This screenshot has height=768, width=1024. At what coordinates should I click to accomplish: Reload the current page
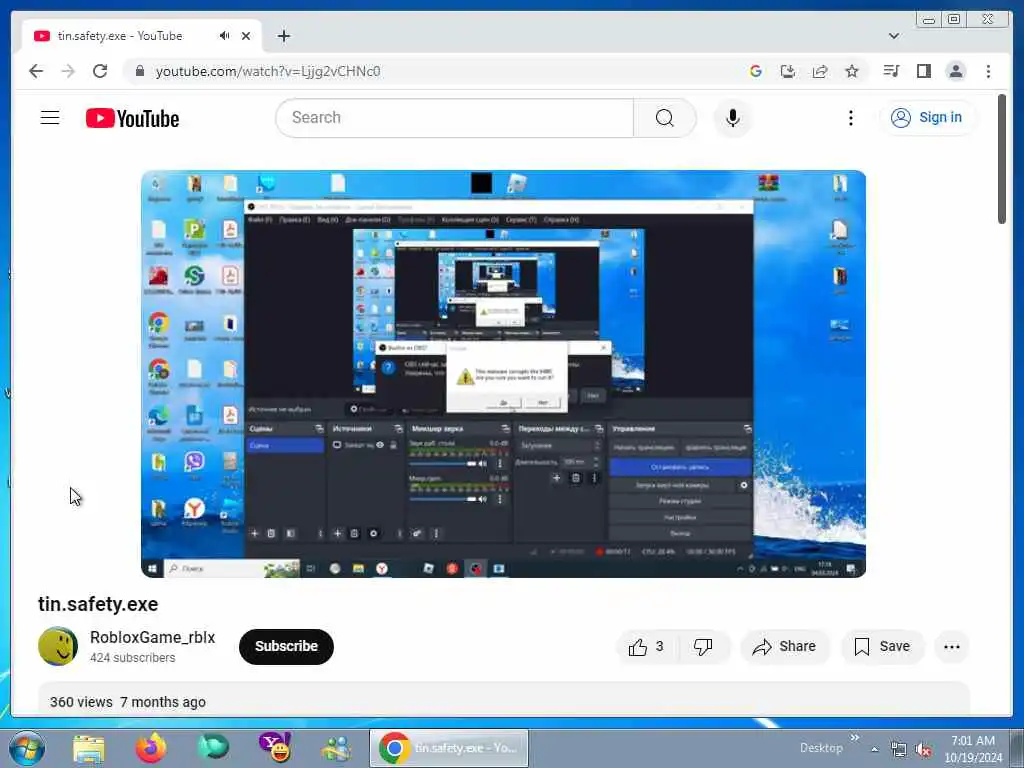[100, 71]
